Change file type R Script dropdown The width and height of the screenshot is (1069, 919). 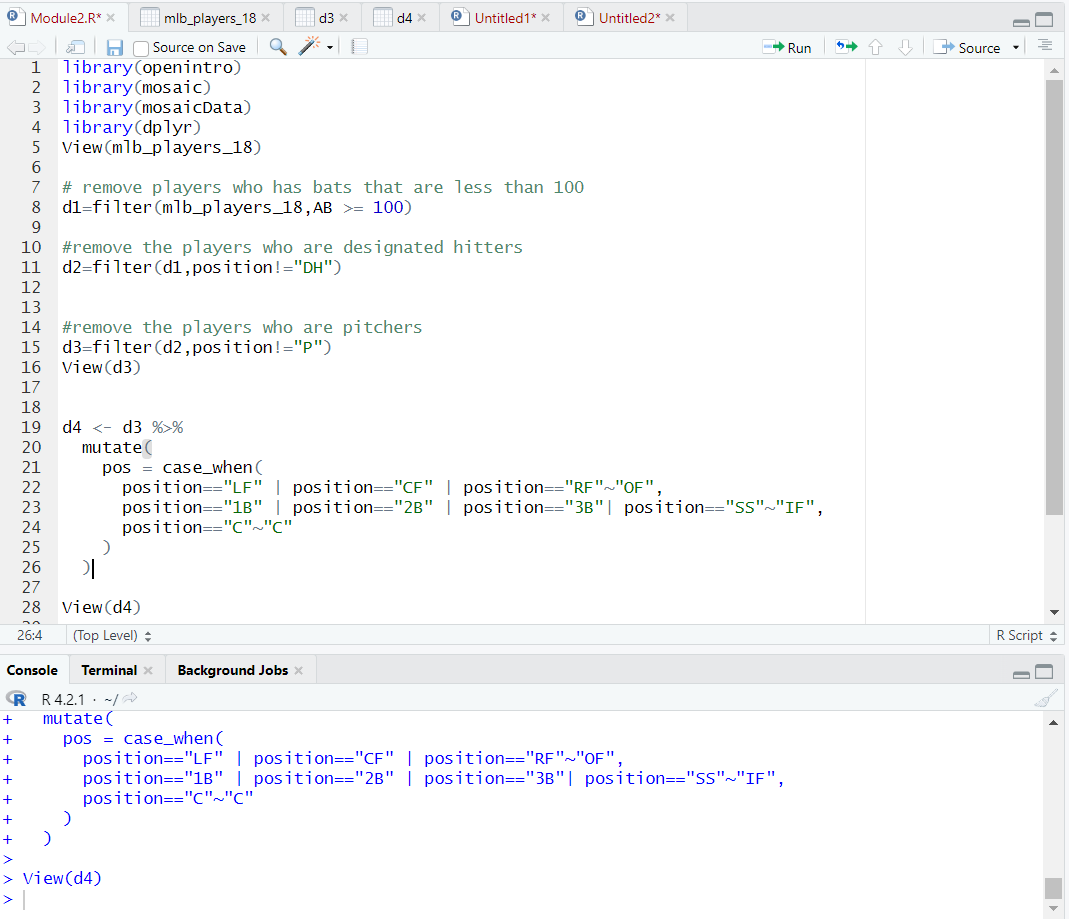[x=1026, y=635]
